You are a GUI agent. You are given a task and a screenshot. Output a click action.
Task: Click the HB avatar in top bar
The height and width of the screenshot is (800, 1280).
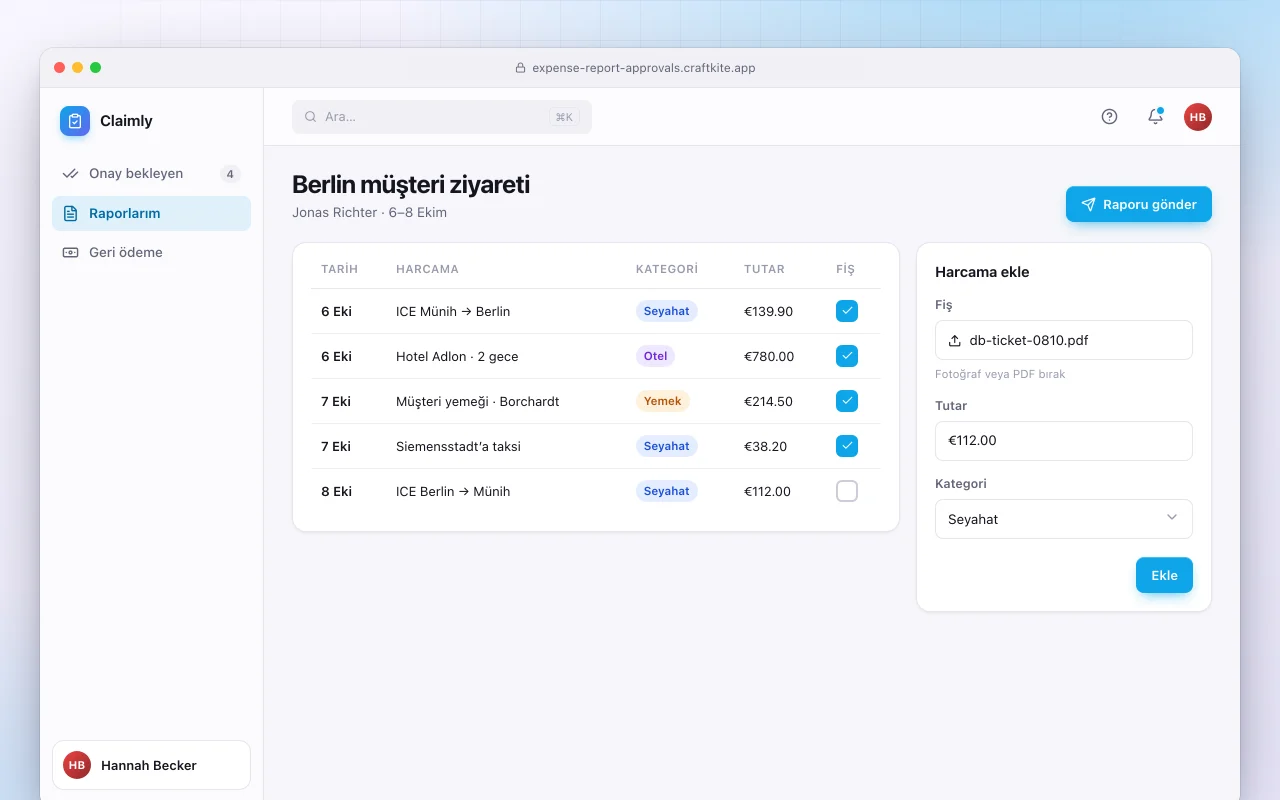tap(1198, 117)
